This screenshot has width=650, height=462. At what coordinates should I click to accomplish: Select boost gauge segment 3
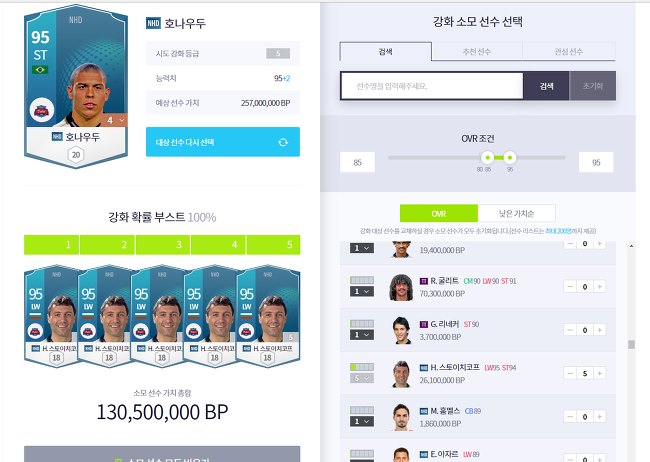click(163, 245)
